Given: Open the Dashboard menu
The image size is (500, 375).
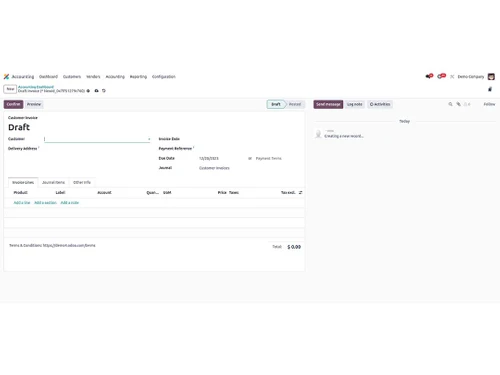Looking at the screenshot, I should (x=48, y=77).
